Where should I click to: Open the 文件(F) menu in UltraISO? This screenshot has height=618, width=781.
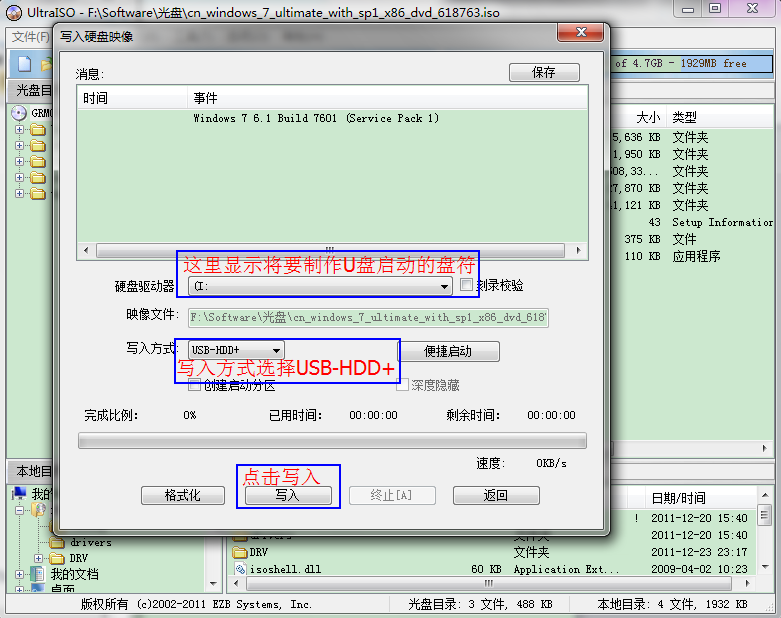click(30, 37)
